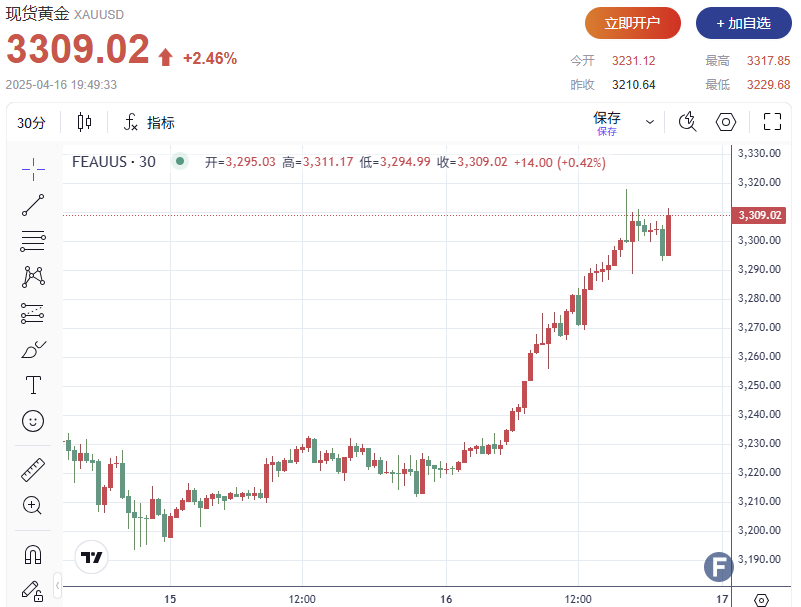The image size is (801, 607).
Task: Toggle fullscreen mode for the chart
Action: [x=772, y=122]
